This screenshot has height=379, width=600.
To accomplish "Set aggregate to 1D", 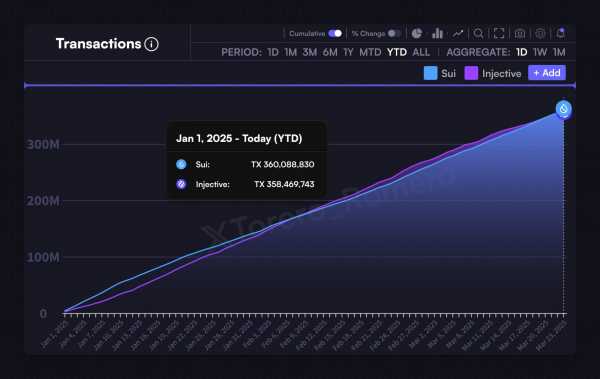I will point(522,52).
